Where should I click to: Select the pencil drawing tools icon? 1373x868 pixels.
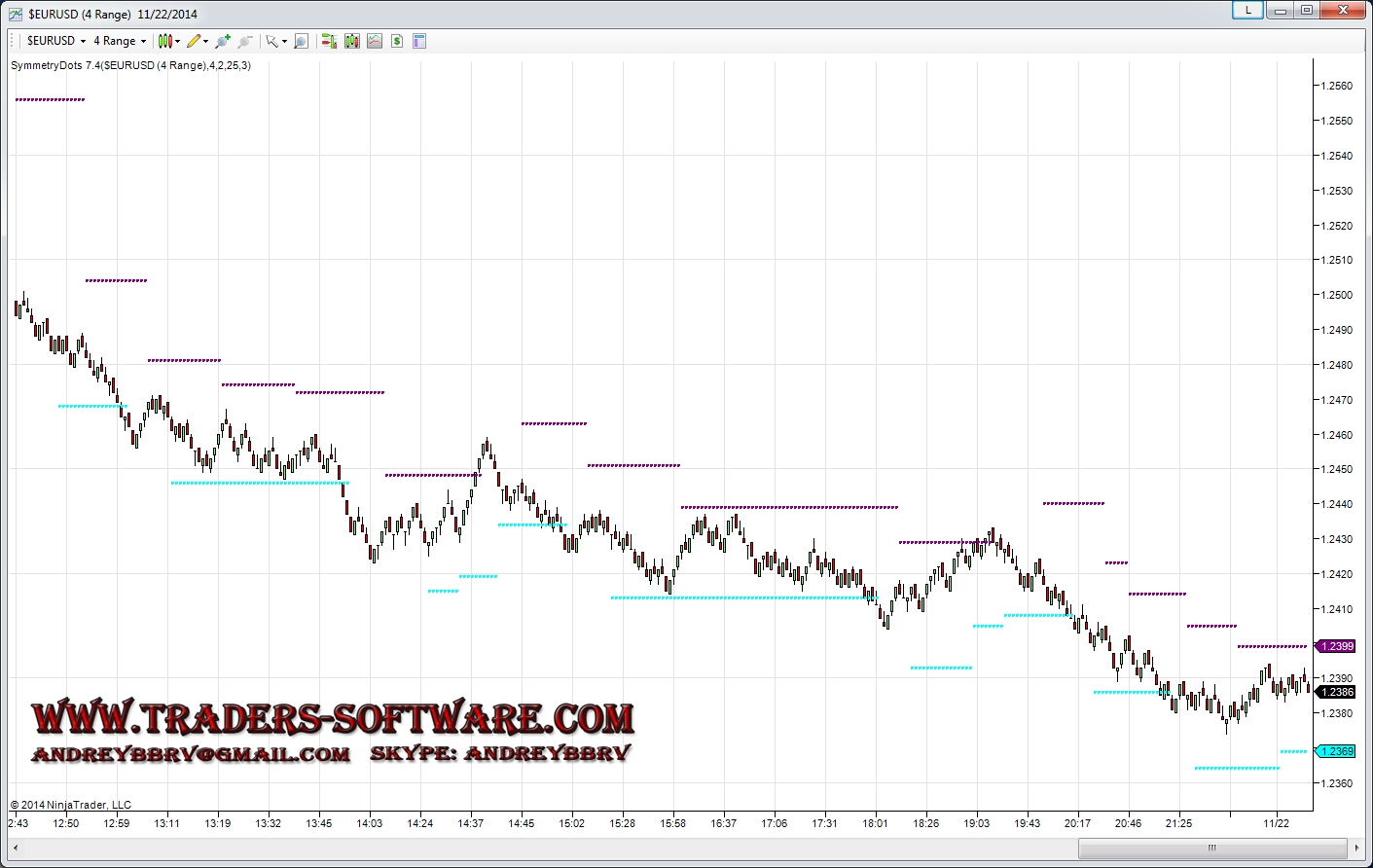(x=194, y=41)
